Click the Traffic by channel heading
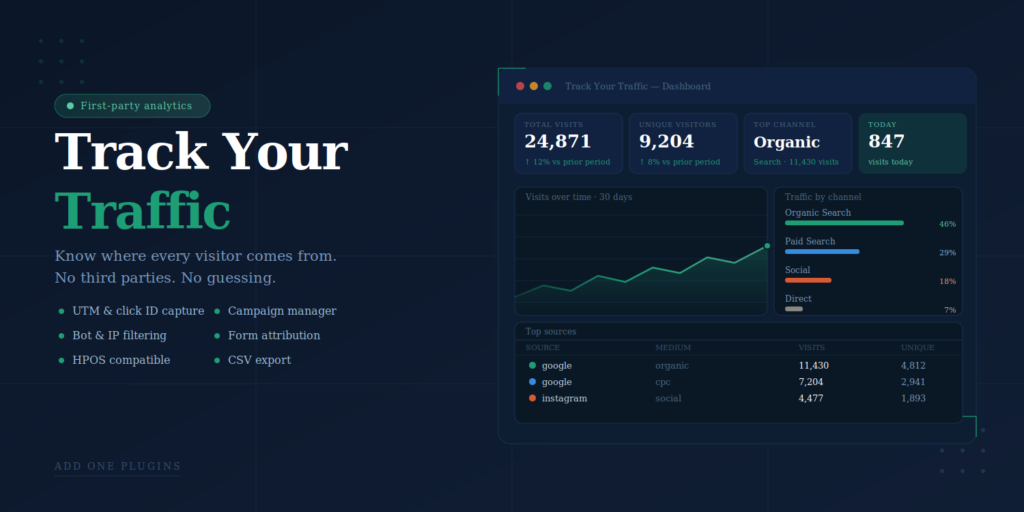 pyautogui.click(x=823, y=197)
